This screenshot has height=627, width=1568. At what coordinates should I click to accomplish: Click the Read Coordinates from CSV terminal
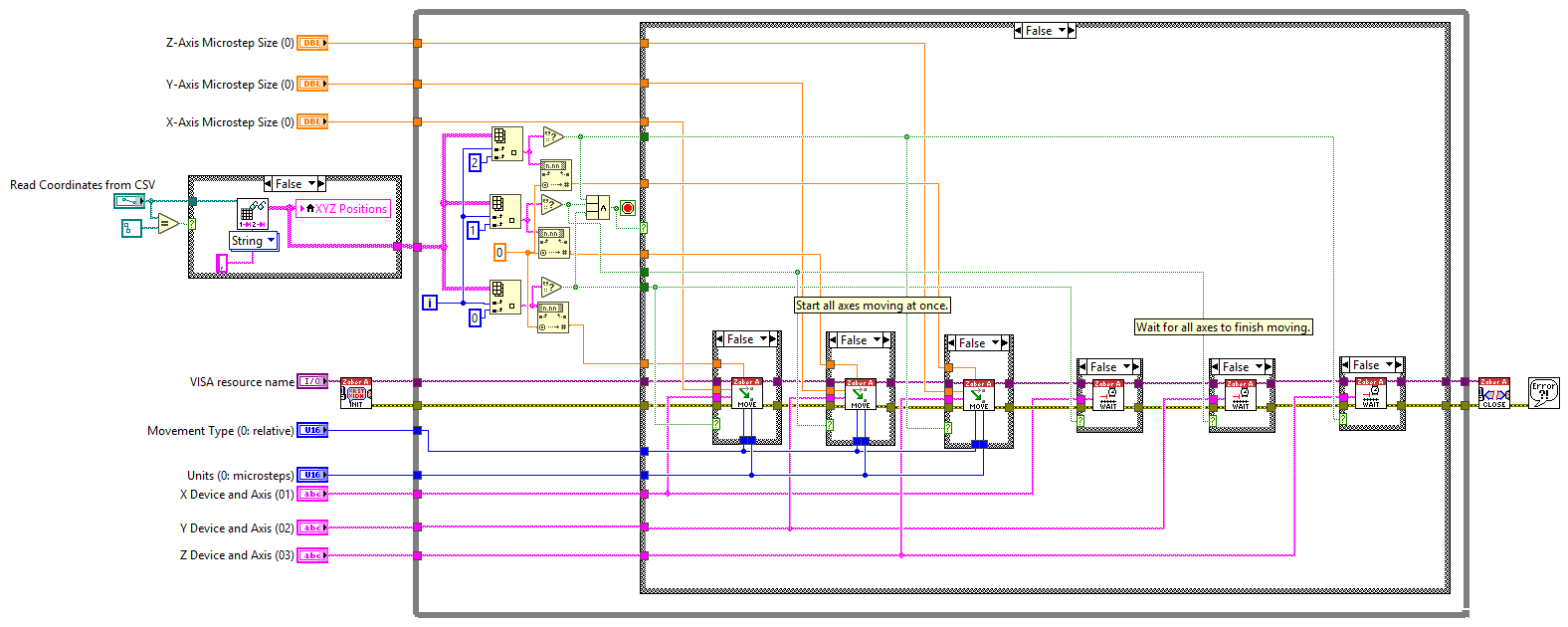tap(129, 201)
